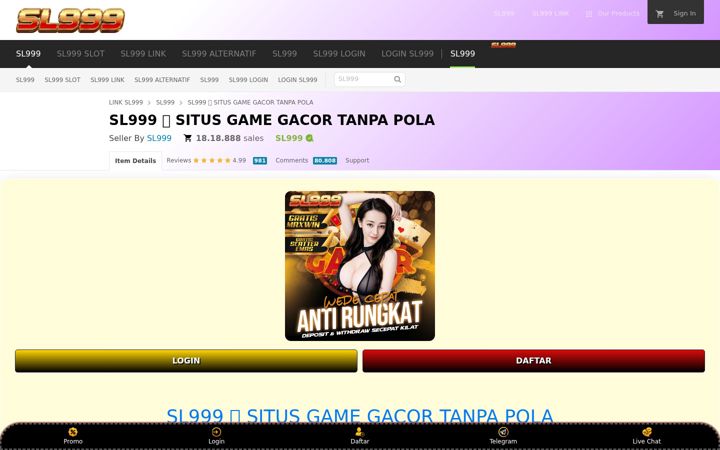Screen dimensions: 720x450
Task: Click the green-underlined SL999 item in the dark nav bar
Action: tap(462, 54)
